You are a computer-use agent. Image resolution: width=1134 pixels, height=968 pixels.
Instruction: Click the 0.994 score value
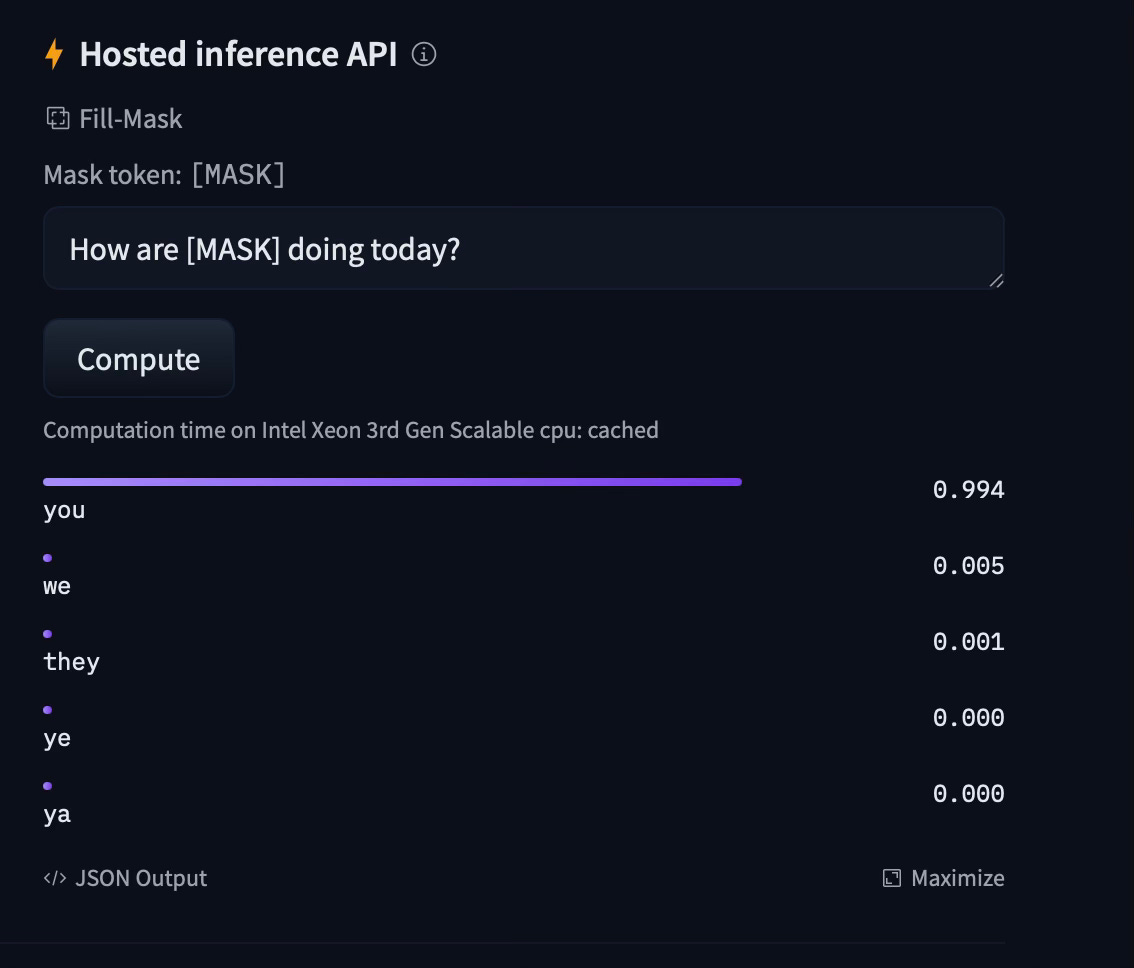(968, 490)
